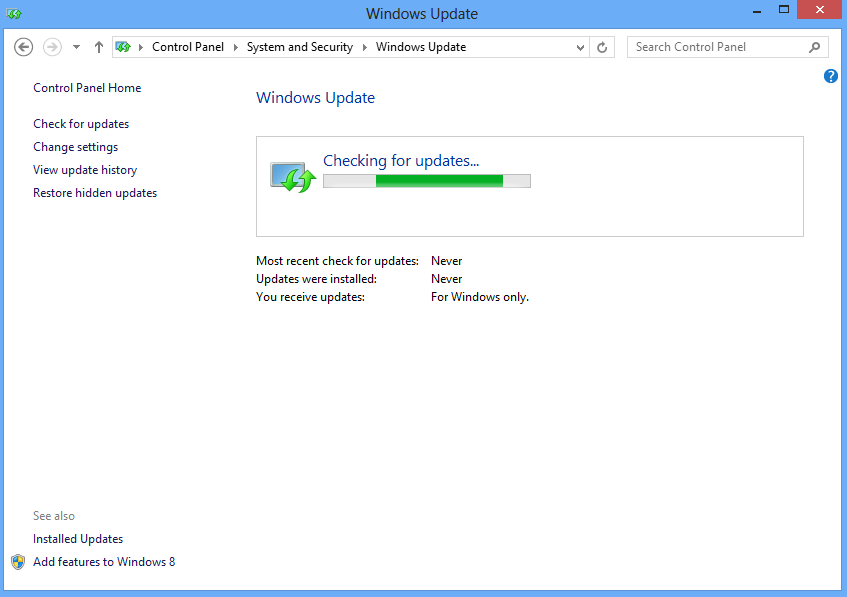Select System and Security in the breadcrumb
847x597 pixels.
[x=299, y=46]
